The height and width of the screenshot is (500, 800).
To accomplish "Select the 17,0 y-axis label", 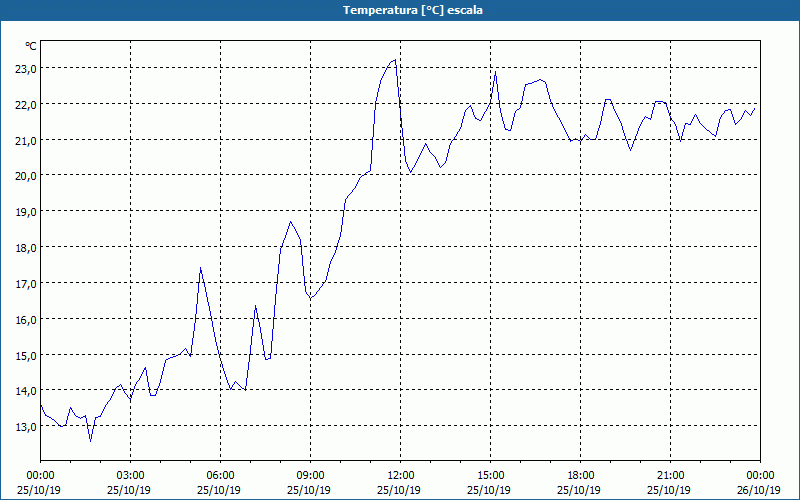I will click(25, 283).
